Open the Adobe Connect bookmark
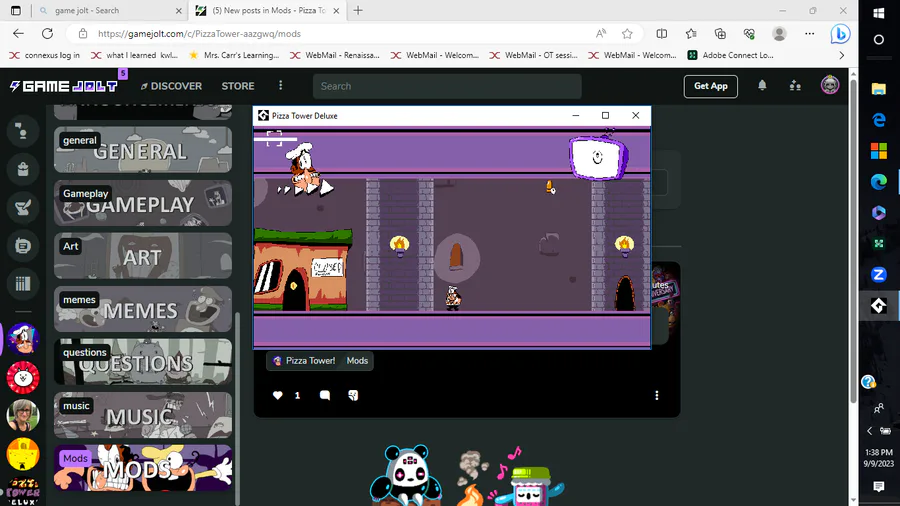This screenshot has height=506, width=900. click(x=731, y=55)
